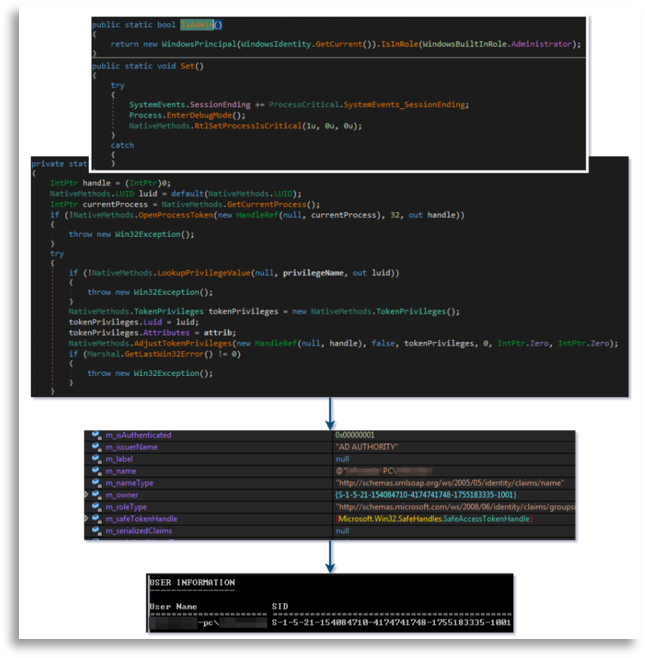Image resolution: width=645 pixels, height=658 pixels.
Task: Expand the m_owner tree node
Action: coord(87,495)
